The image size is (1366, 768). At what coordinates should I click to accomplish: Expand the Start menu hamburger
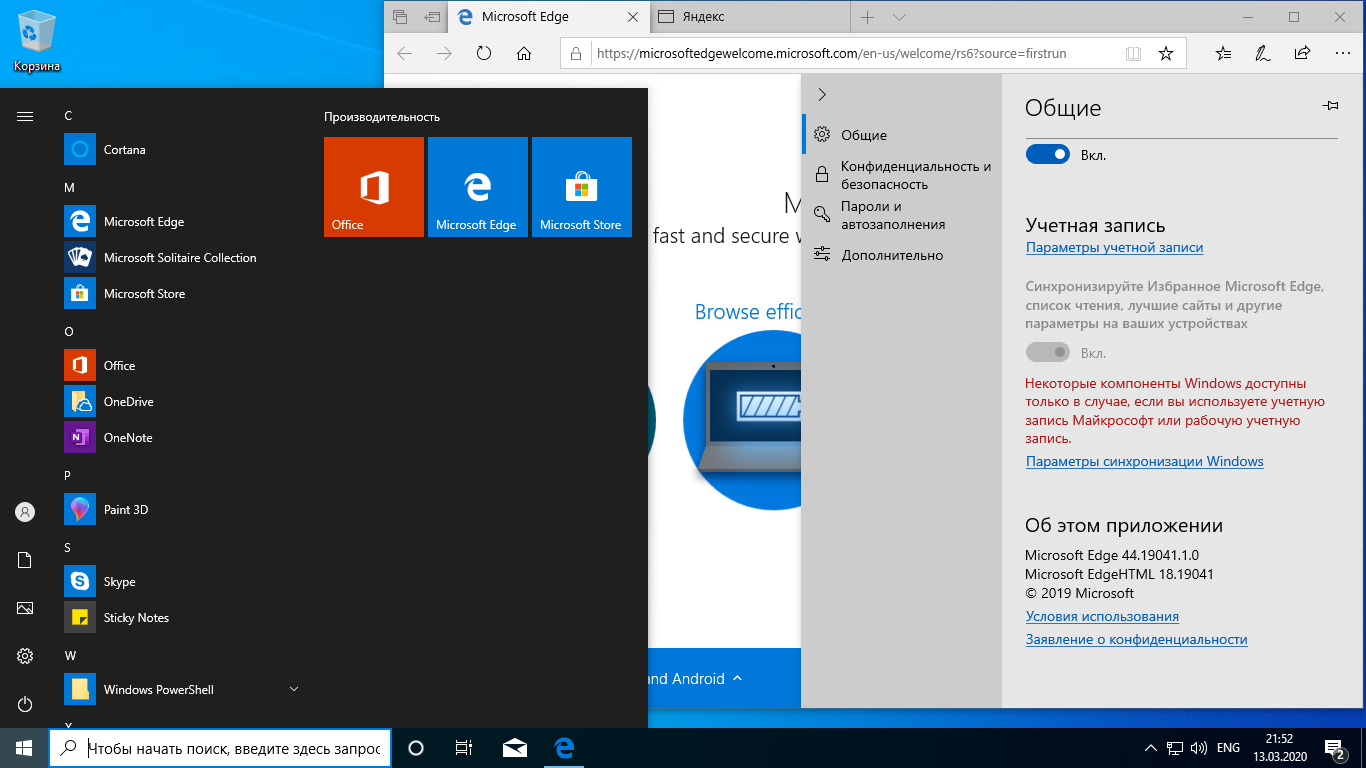(25, 116)
